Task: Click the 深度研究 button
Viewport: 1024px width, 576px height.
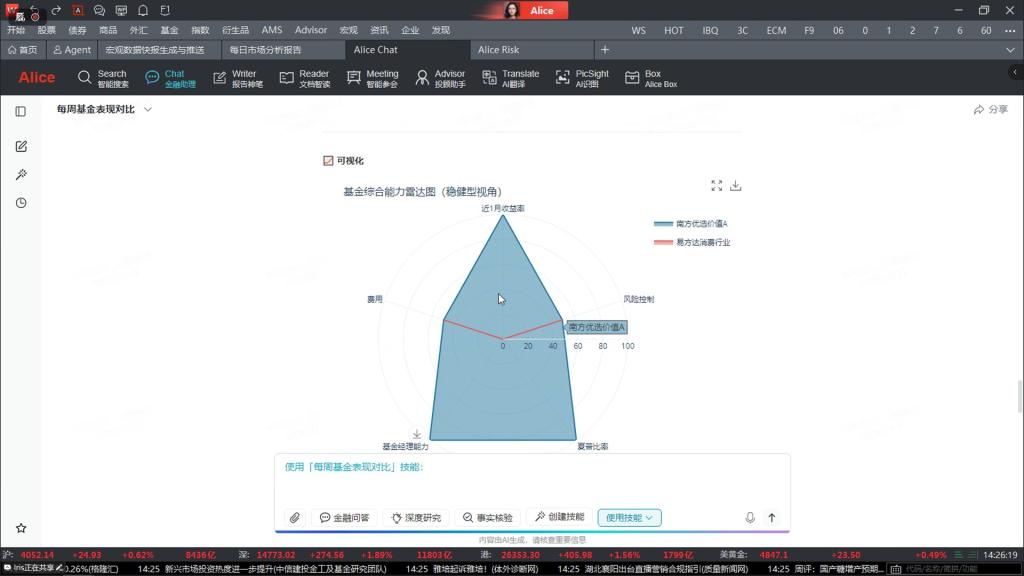Action: 415,518
